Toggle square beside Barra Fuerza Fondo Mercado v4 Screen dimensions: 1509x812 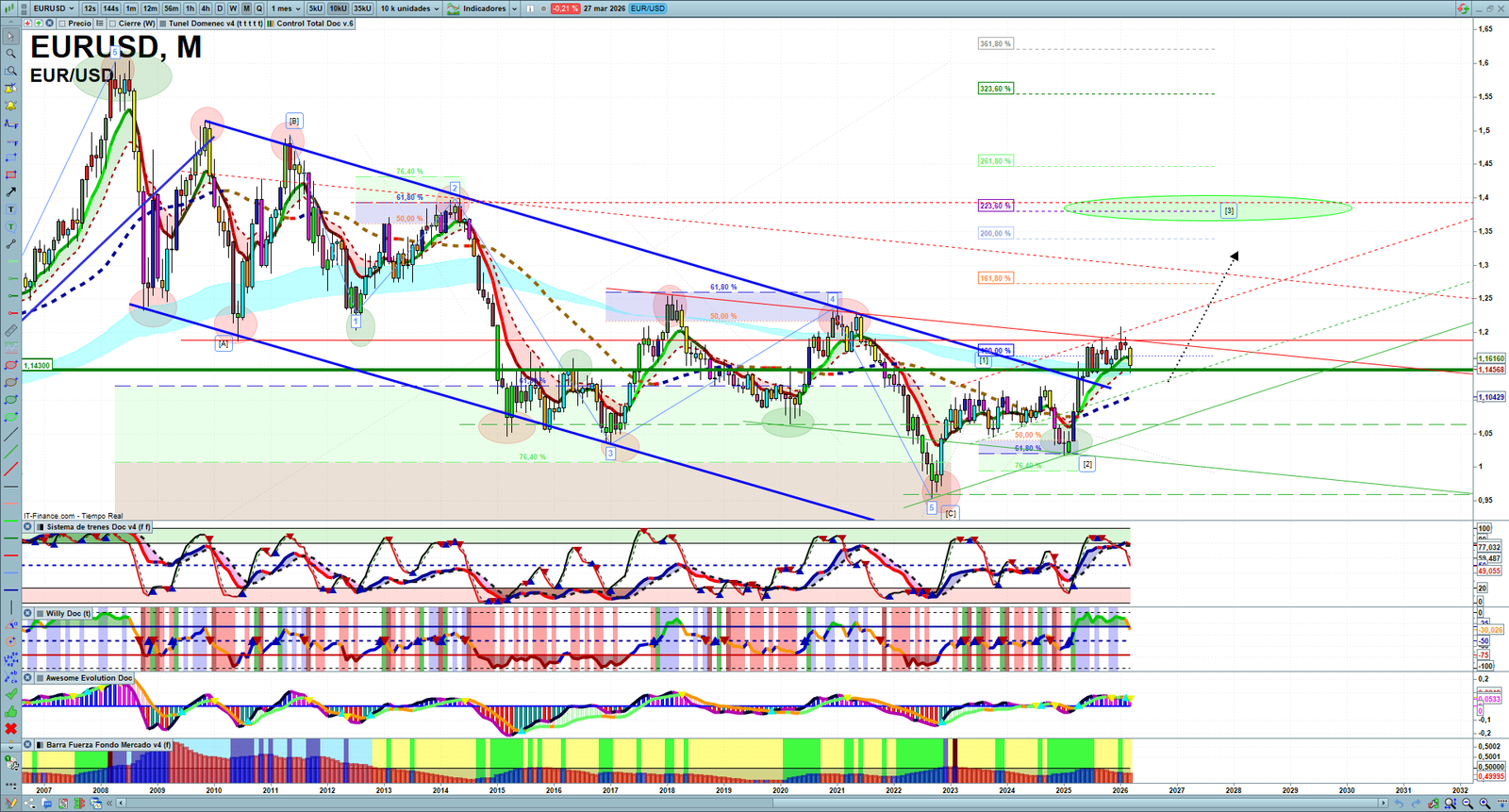coord(40,745)
